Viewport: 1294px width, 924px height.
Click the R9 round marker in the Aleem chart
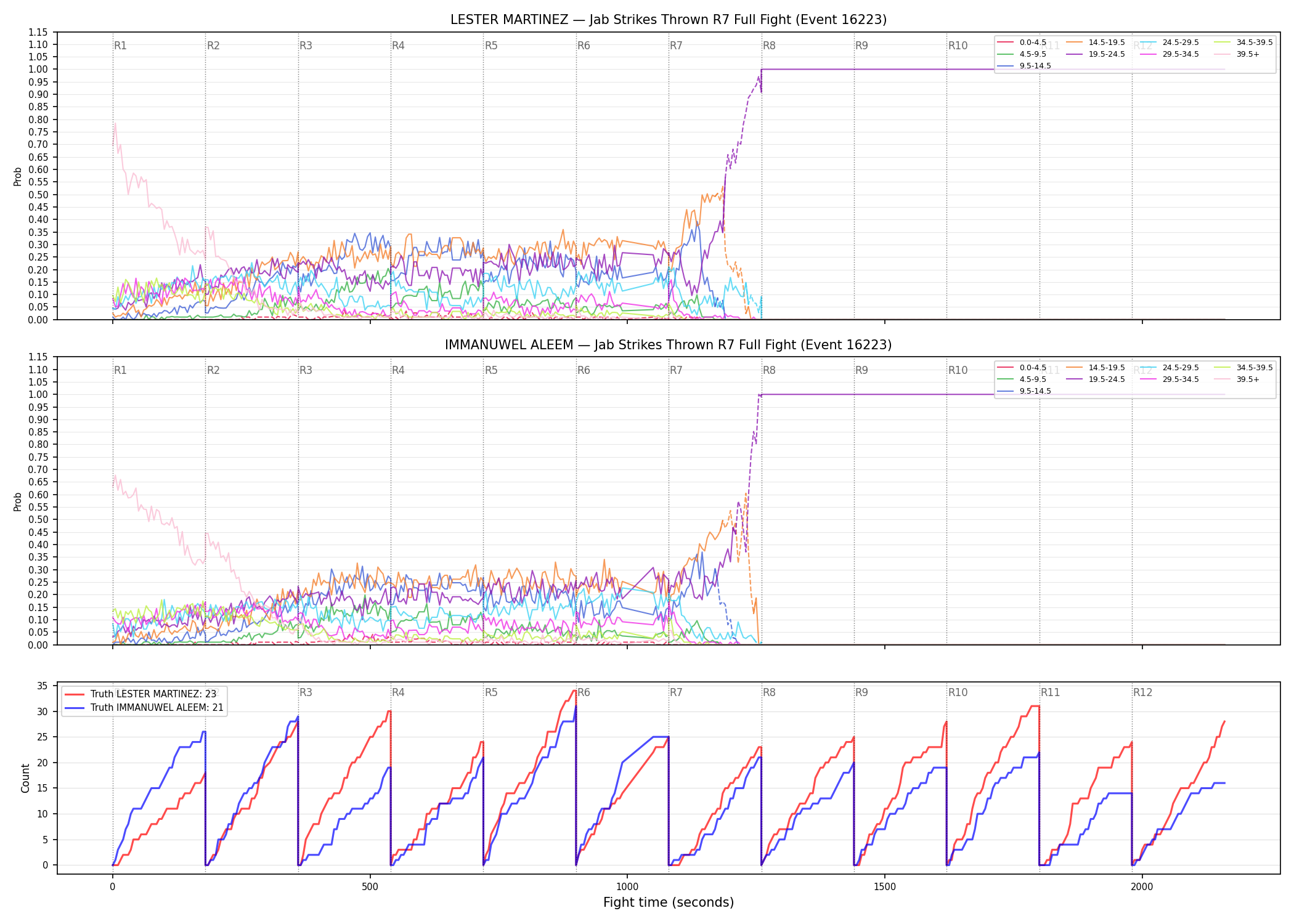coord(861,370)
